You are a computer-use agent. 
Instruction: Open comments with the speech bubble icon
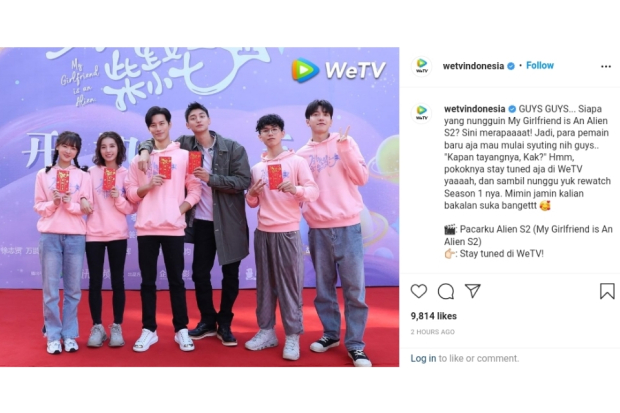click(446, 292)
